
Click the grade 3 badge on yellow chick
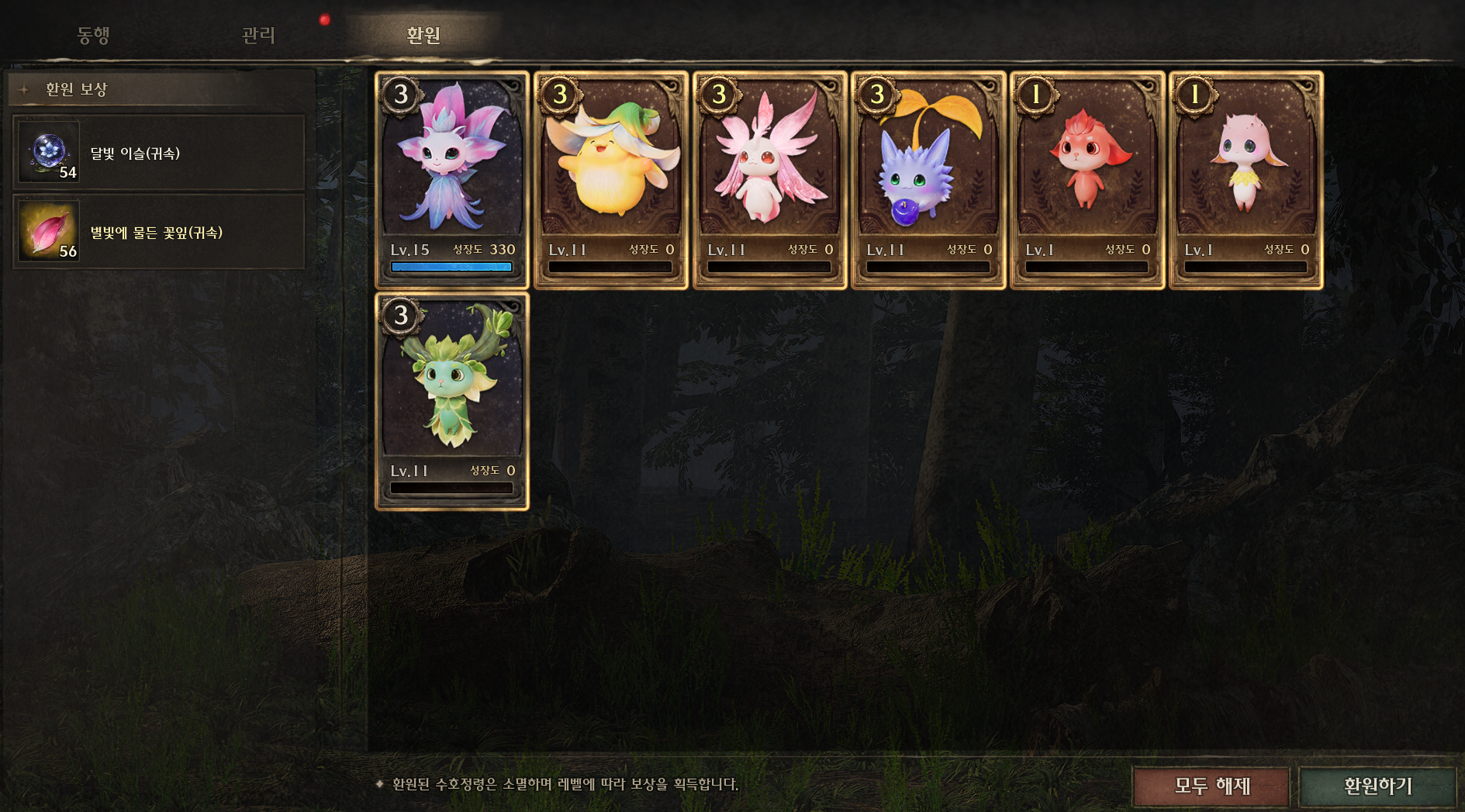tap(560, 95)
